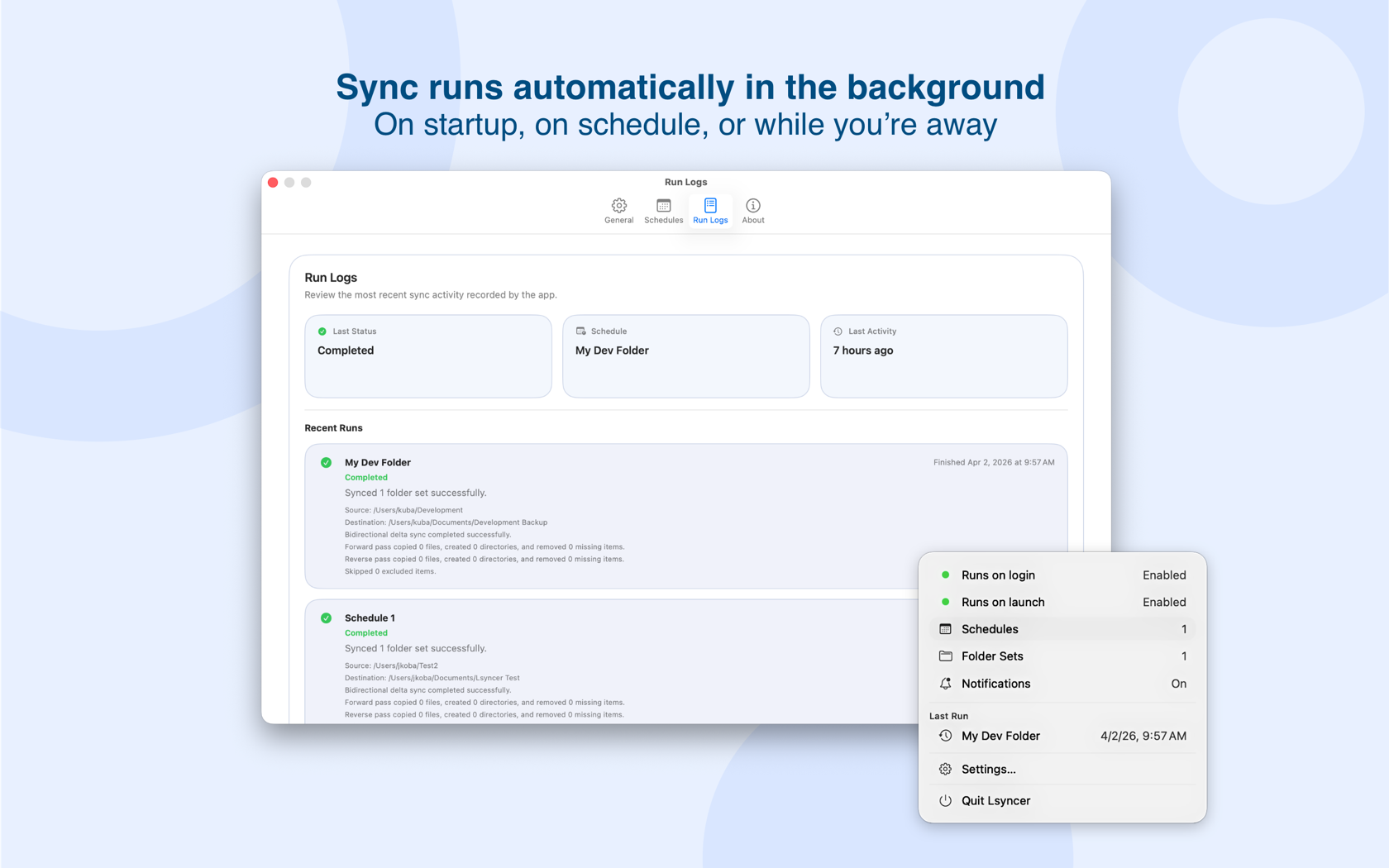Image resolution: width=1389 pixels, height=868 pixels.
Task: Switch to the Schedules tab
Action: click(x=663, y=210)
